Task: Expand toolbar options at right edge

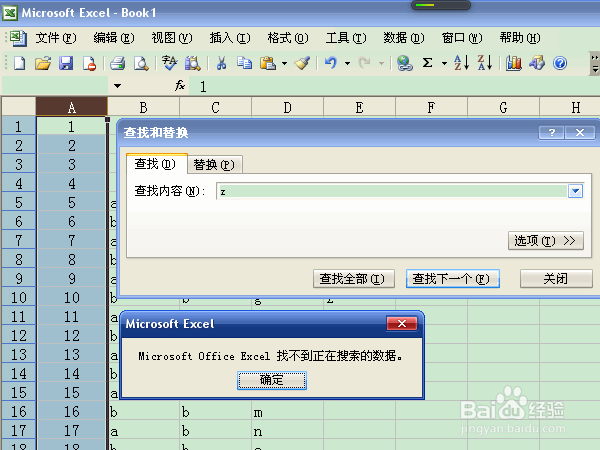Action: pyautogui.click(x=594, y=64)
